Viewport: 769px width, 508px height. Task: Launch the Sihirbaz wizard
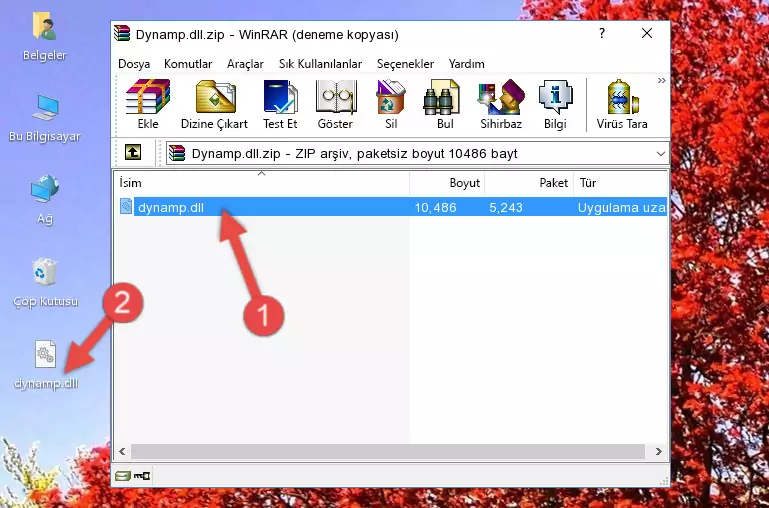(501, 104)
